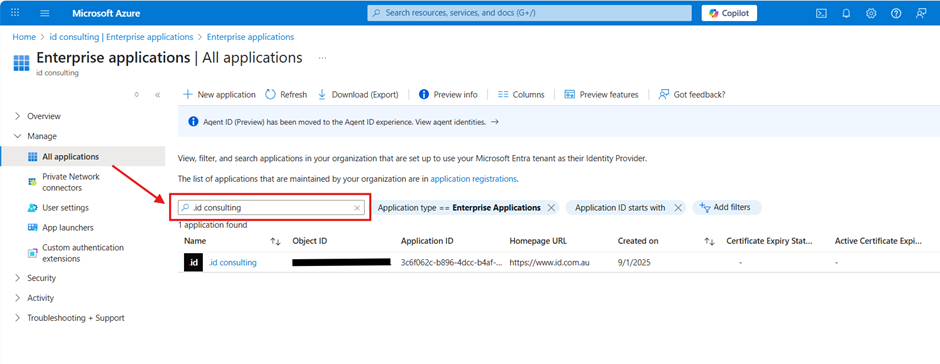Sort by the Name column arrows
The height and width of the screenshot is (364, 940).
pyautogui.click(x=275, y=241)
